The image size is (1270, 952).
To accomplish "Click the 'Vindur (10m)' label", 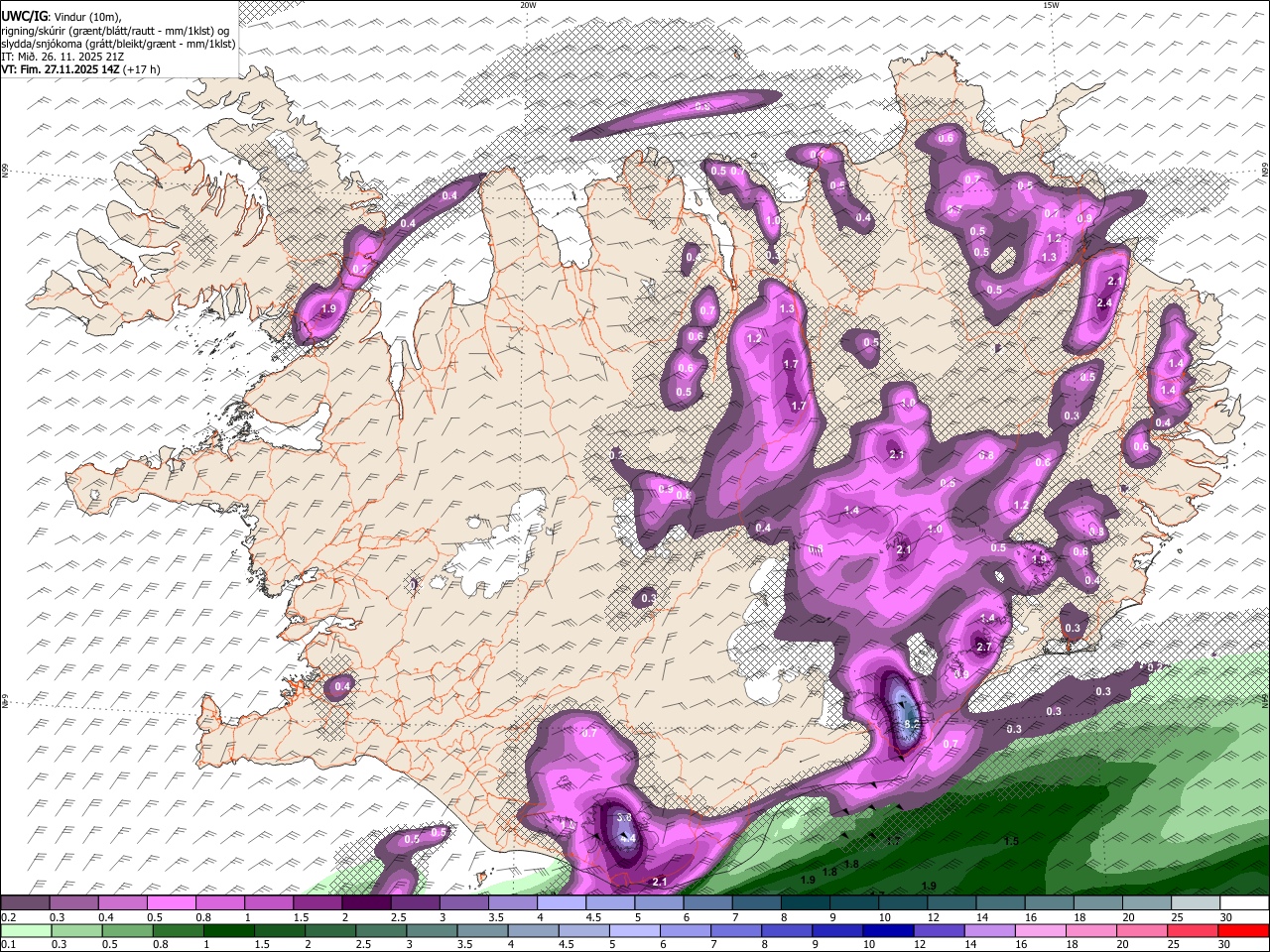I will point(87,17).
